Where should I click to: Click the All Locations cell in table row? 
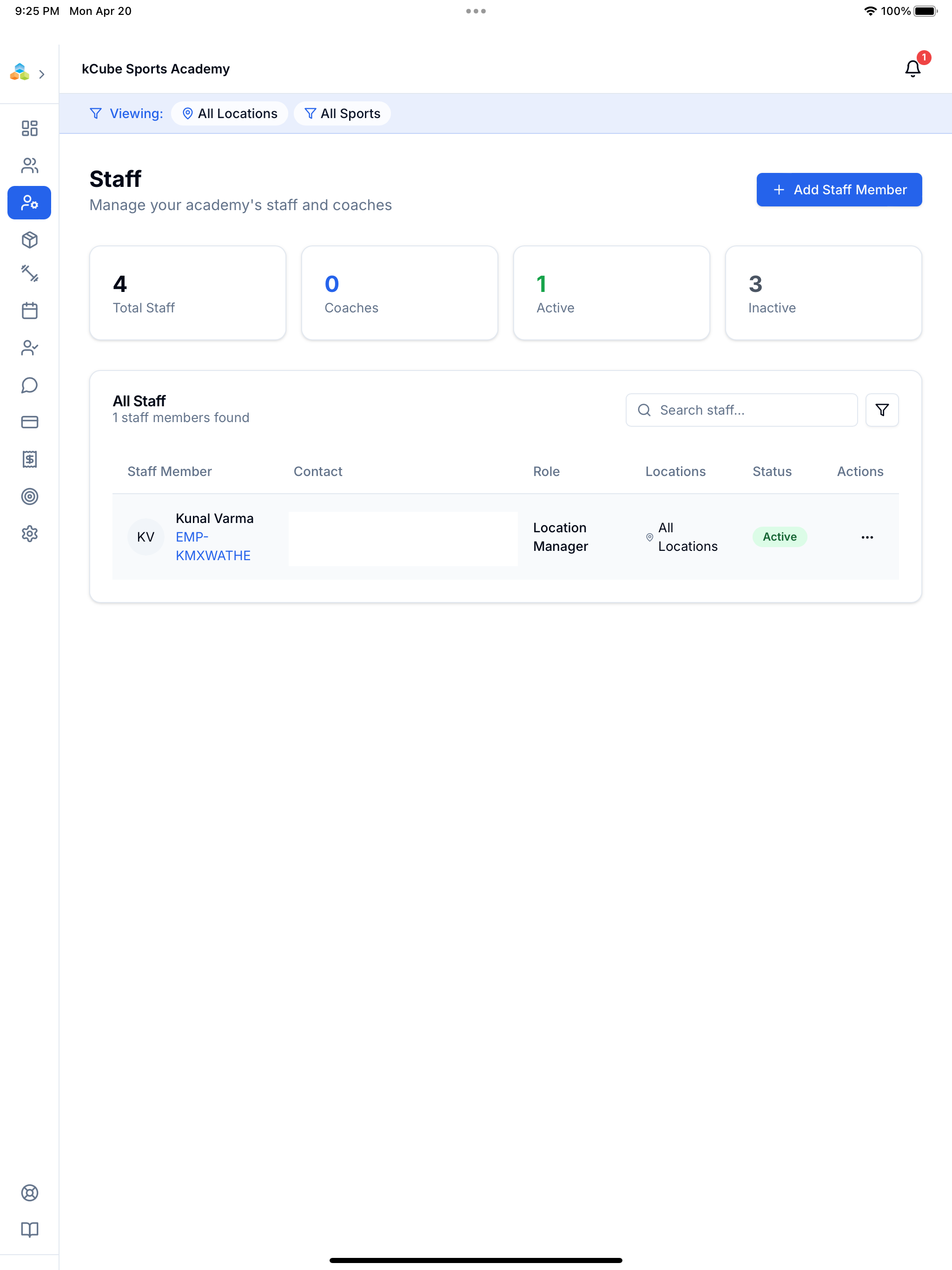(x=682, y=537)
